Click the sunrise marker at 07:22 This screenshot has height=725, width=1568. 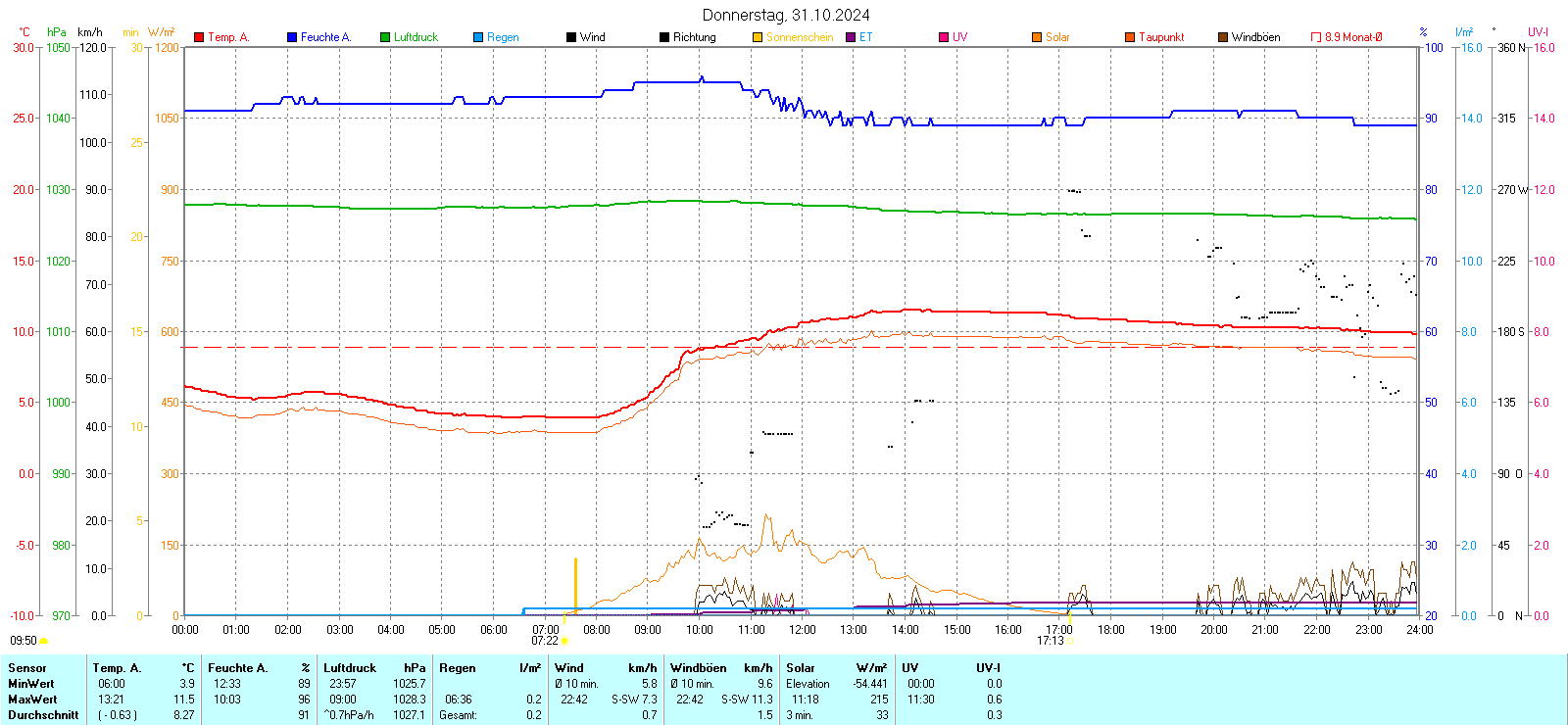coord(564,641)
